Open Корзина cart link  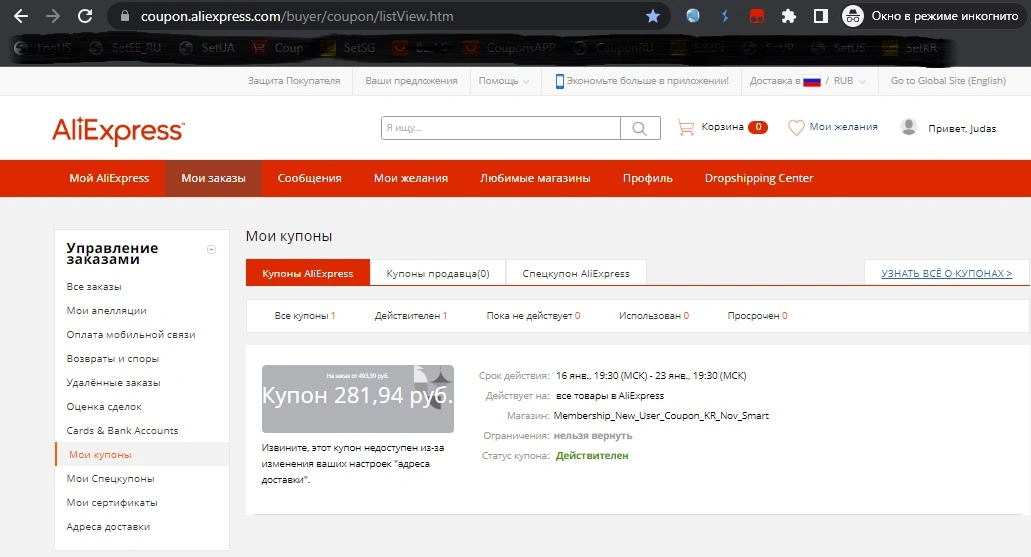(722, 126)
